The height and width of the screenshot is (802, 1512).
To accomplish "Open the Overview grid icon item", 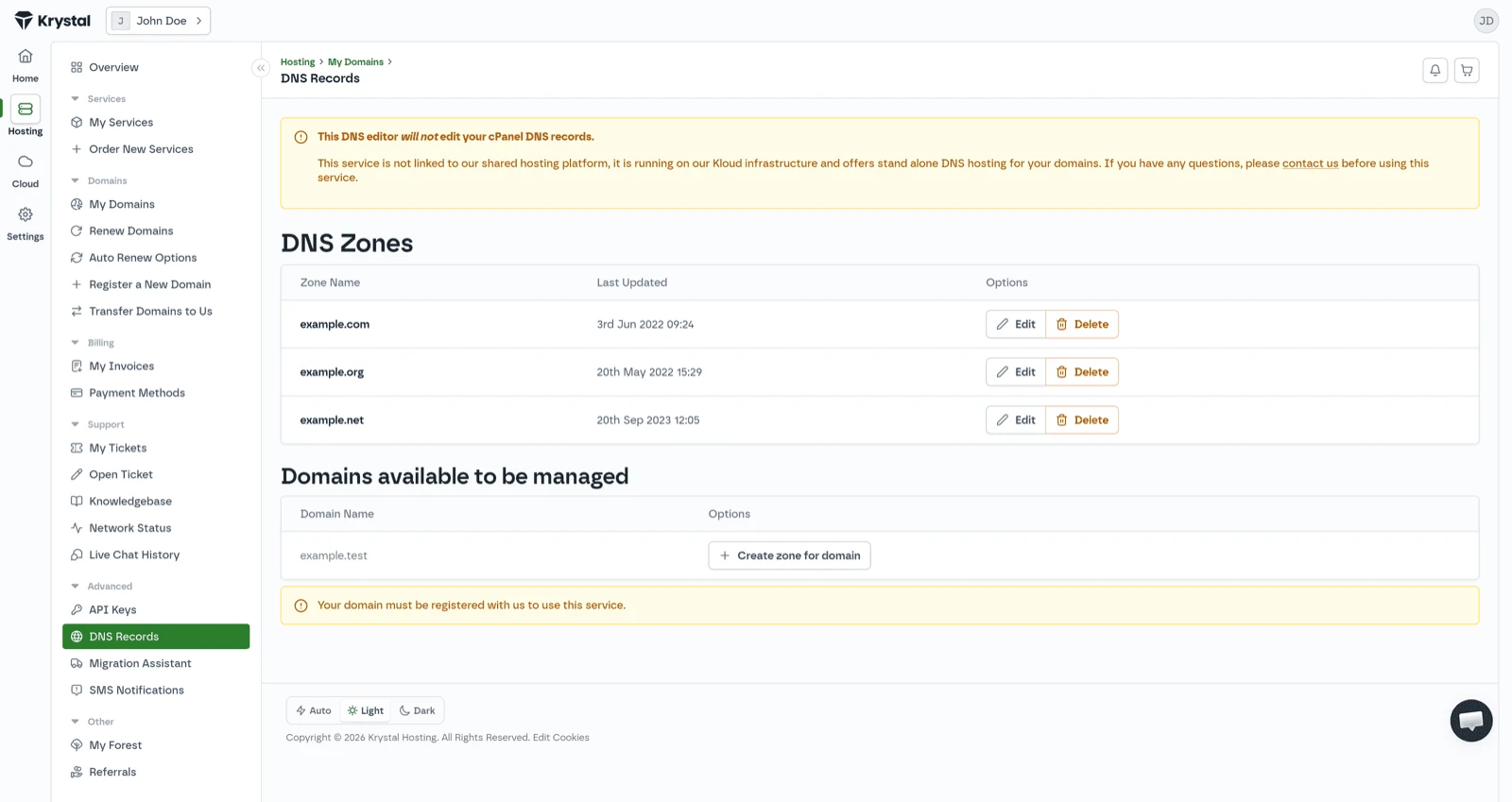I will click(156, 67).
